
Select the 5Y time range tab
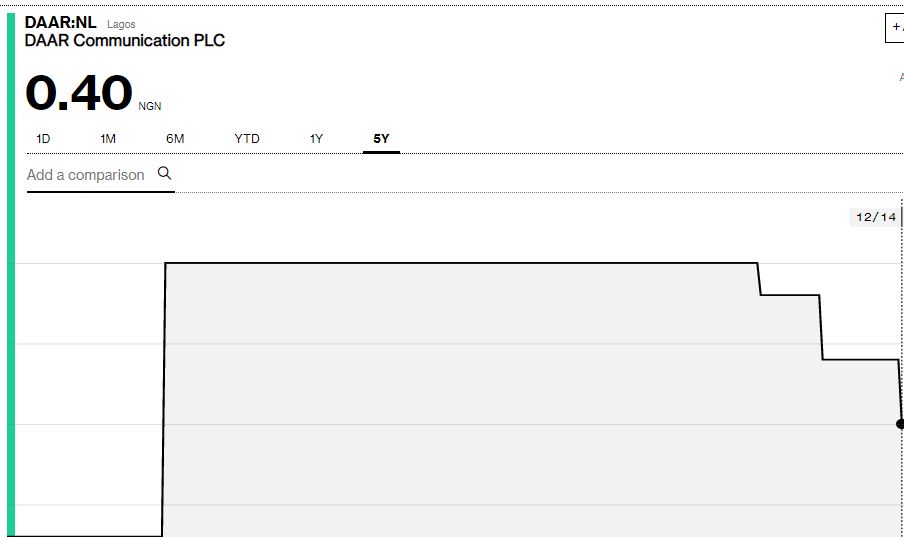click(x=381, y=139)
